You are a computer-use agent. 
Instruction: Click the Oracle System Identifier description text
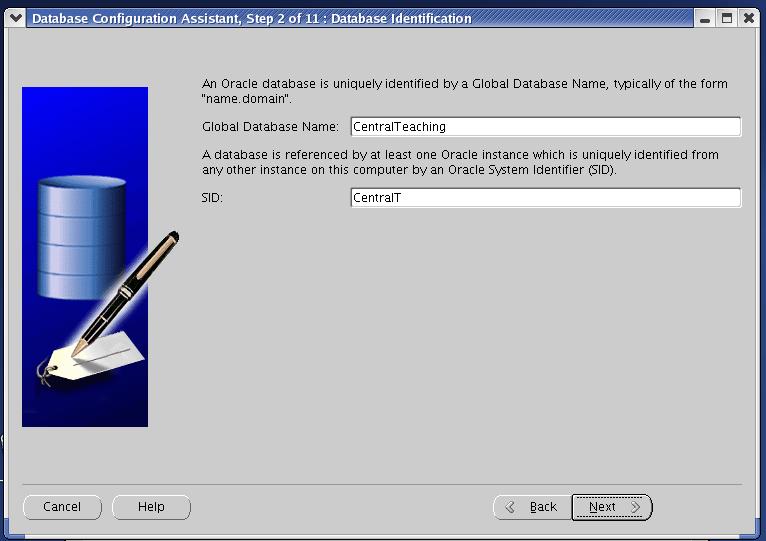[460, 162]
